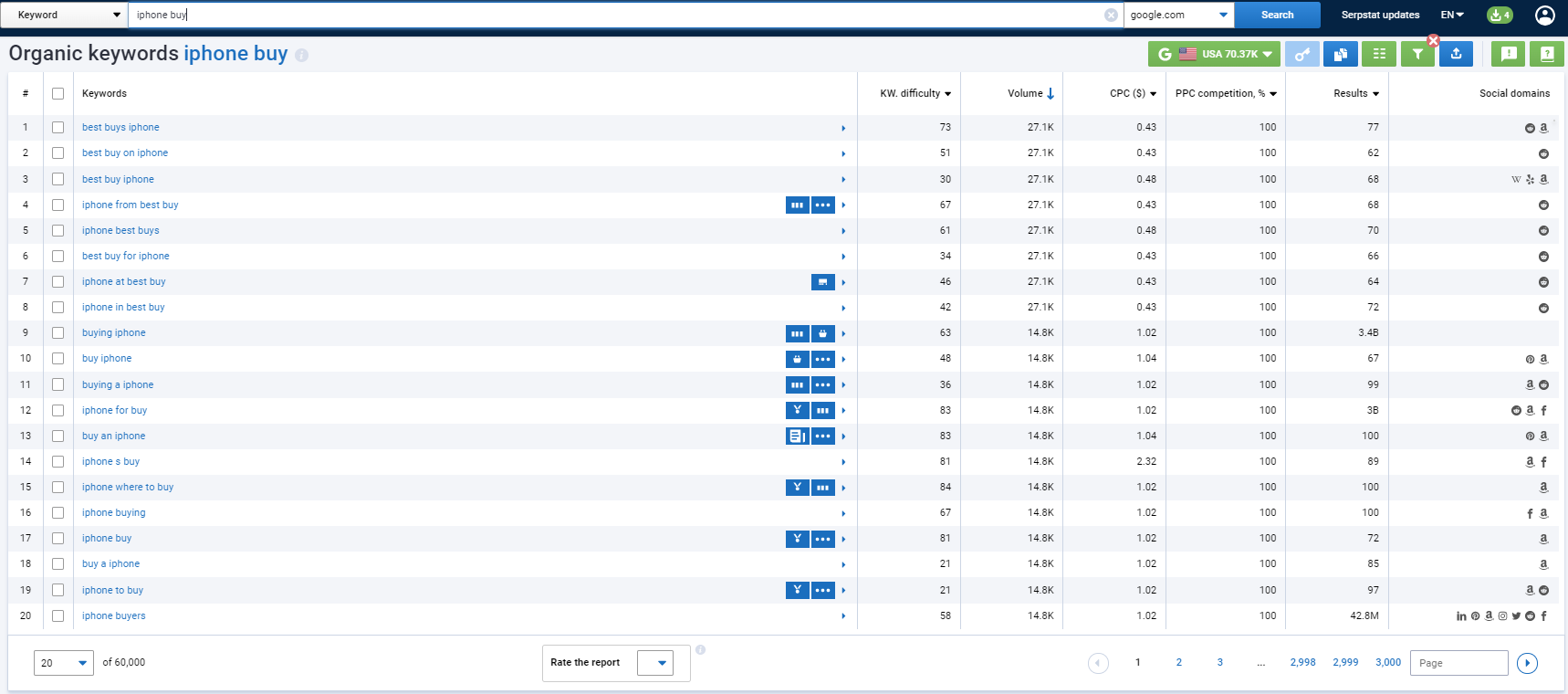Check the box for buy iphone

pyautogui.click(x=58, y=359)
